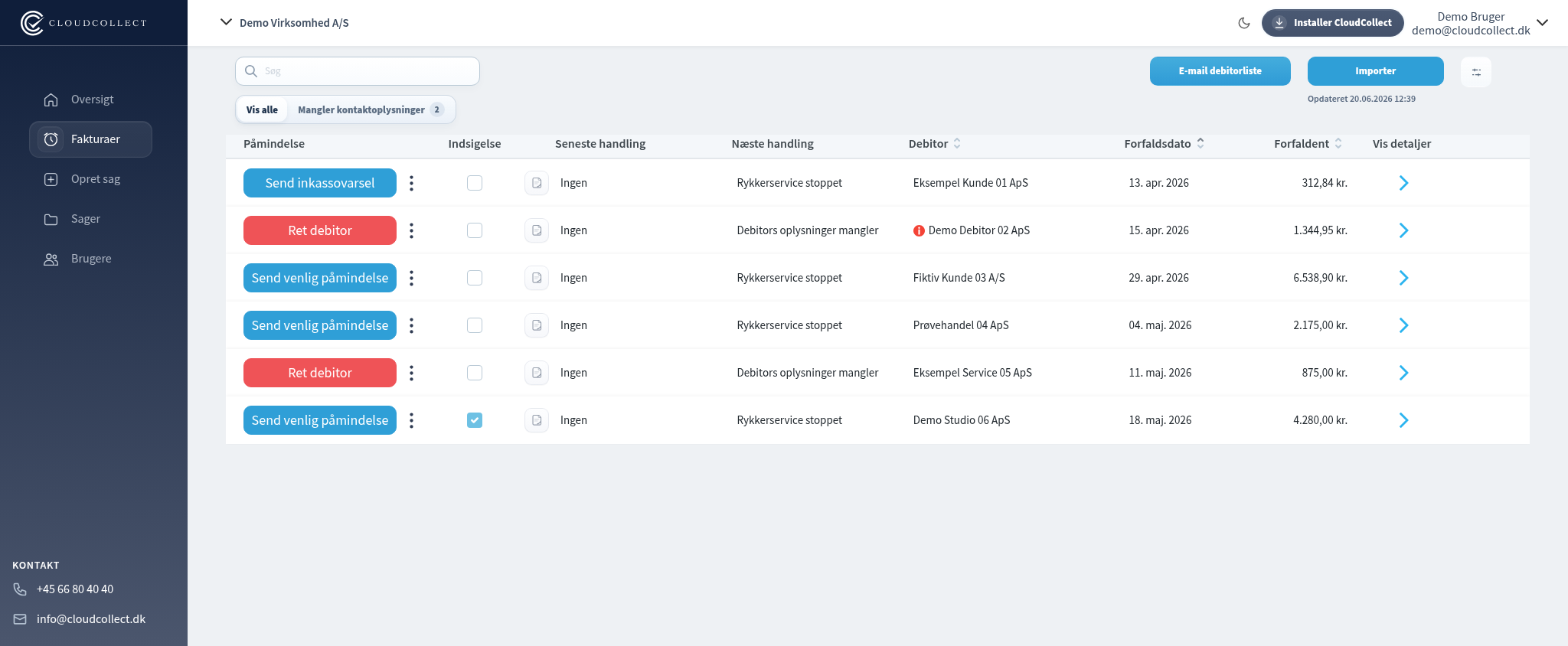This screenshot has height=646, width=1568.
Task: Click note icon in Eksempel Service 05 row
Action: pyautogui.click(x=537, y=373)
